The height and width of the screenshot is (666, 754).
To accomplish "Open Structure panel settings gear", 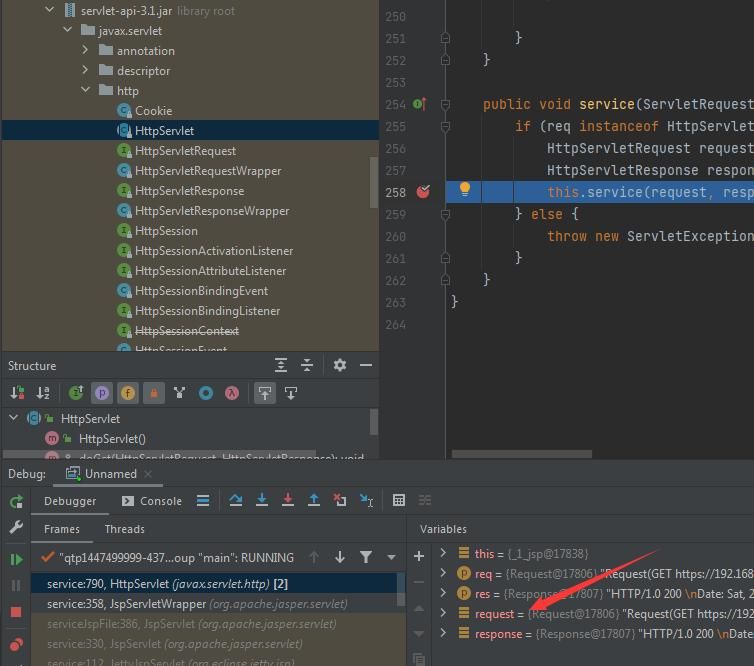I will point(339,365).
